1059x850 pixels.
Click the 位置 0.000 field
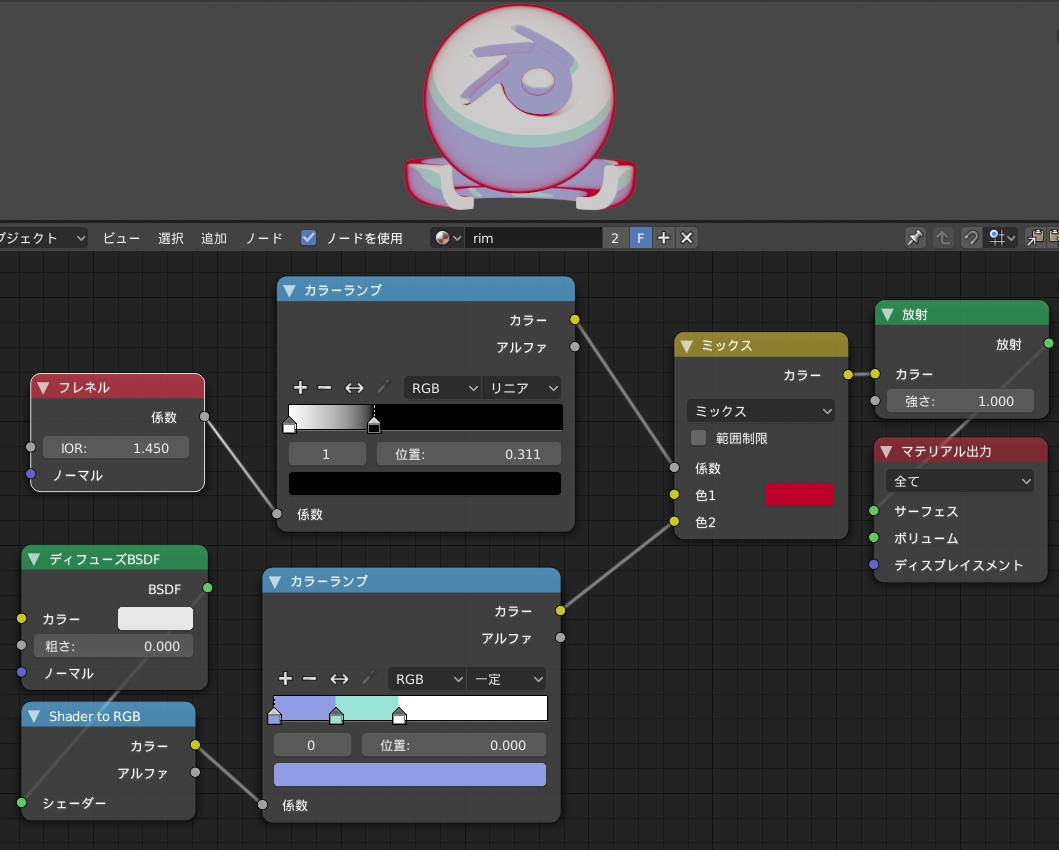pos(454,745)
